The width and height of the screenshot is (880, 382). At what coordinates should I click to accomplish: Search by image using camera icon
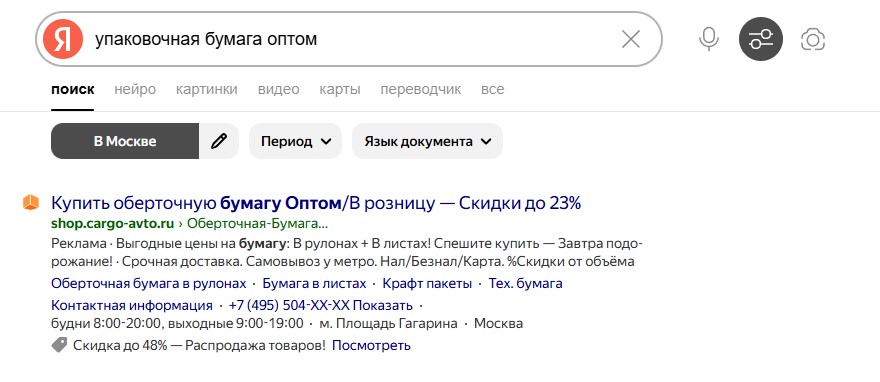[x=813, y=39]
